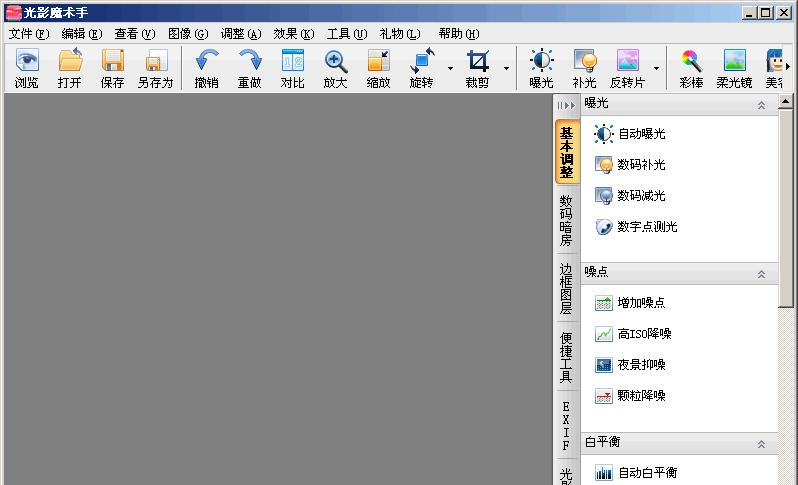This screenshot has height=485, width=798.
Task: Click the 光影魔术手 title bar icon
Action: tap(13, 12)
